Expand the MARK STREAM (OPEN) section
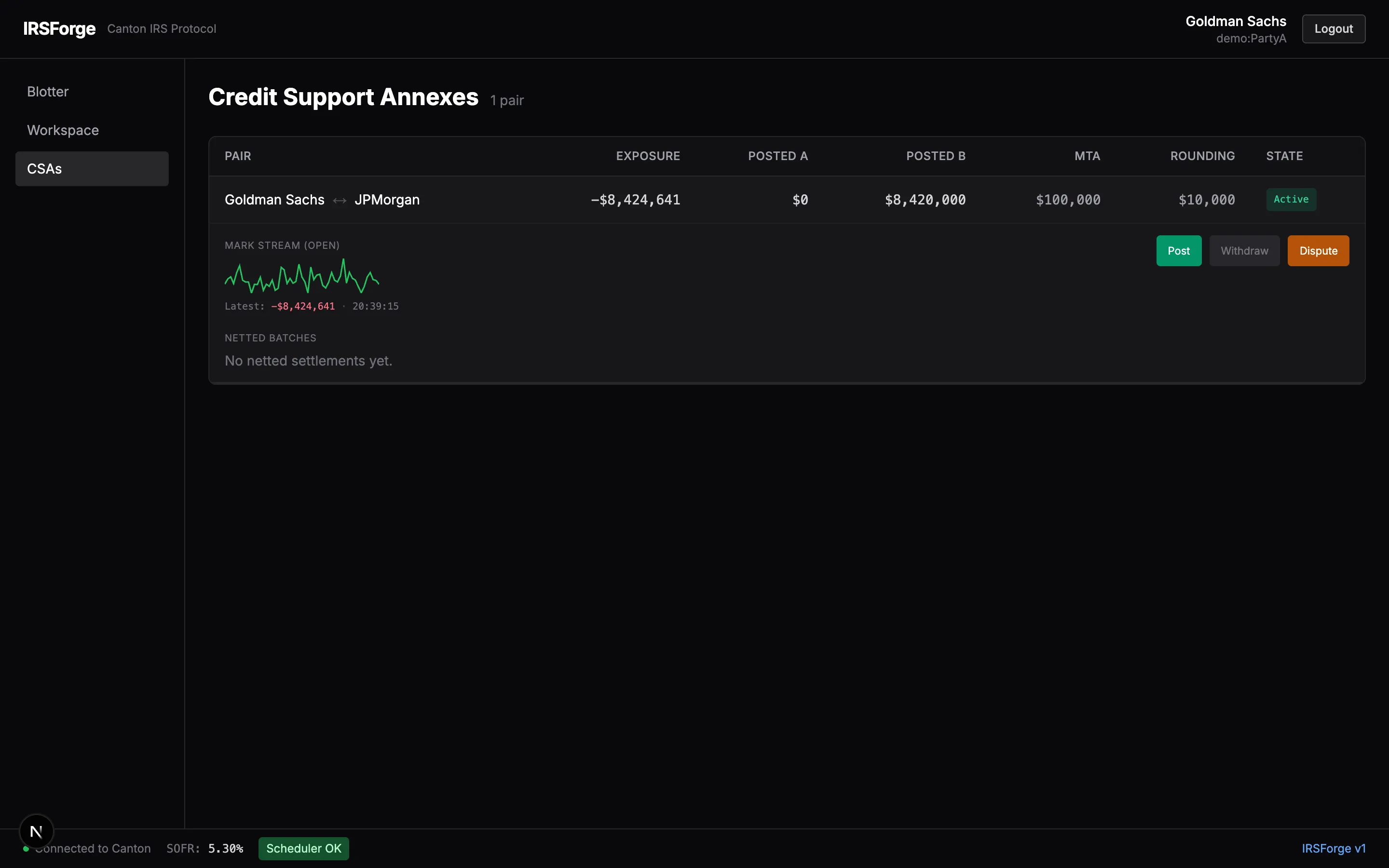Screen dimensions: 1389x868 tap(282, 244)
